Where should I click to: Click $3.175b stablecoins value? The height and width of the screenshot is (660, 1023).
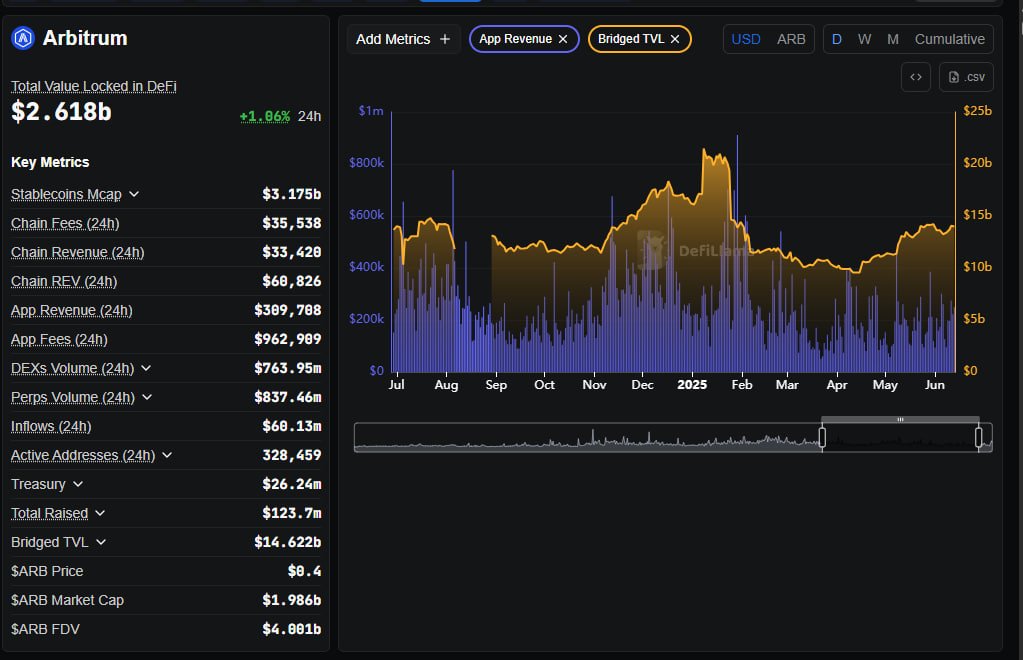click(x=292, y=194)
